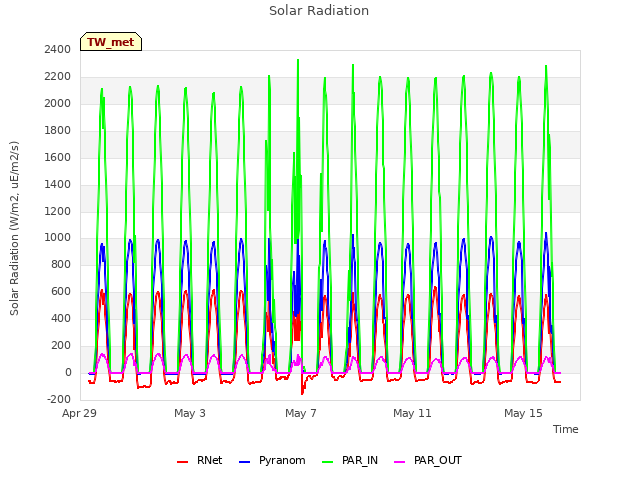This screenshot has width=640, height=480.
Task: Click the Apr 29 x-axis label
Action: click(79, 413)
